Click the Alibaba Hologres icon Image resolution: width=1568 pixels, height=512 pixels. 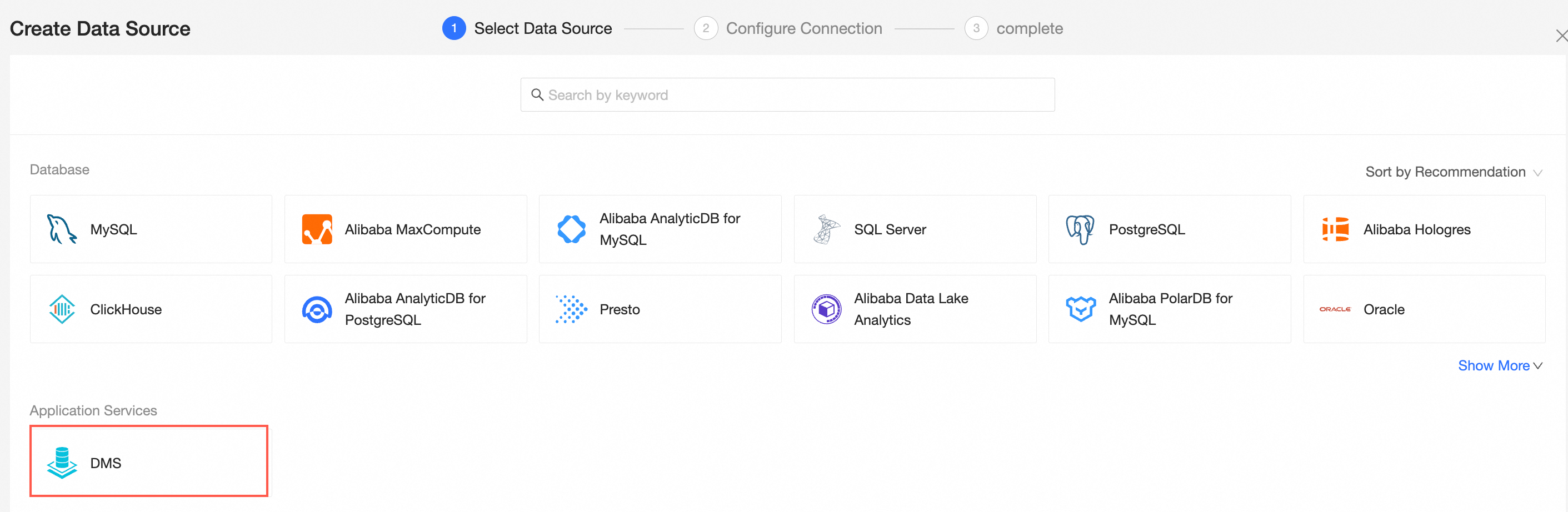1336,229
